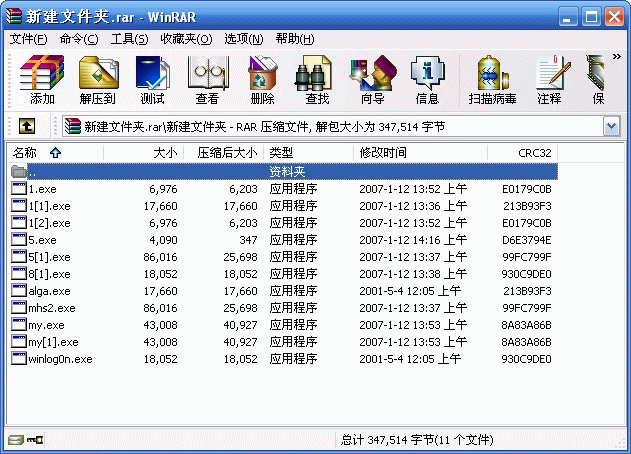Screen dimensions: 631x454
Task: Select the file icon of 1[1].exe
Action: [x=19, y=205]
